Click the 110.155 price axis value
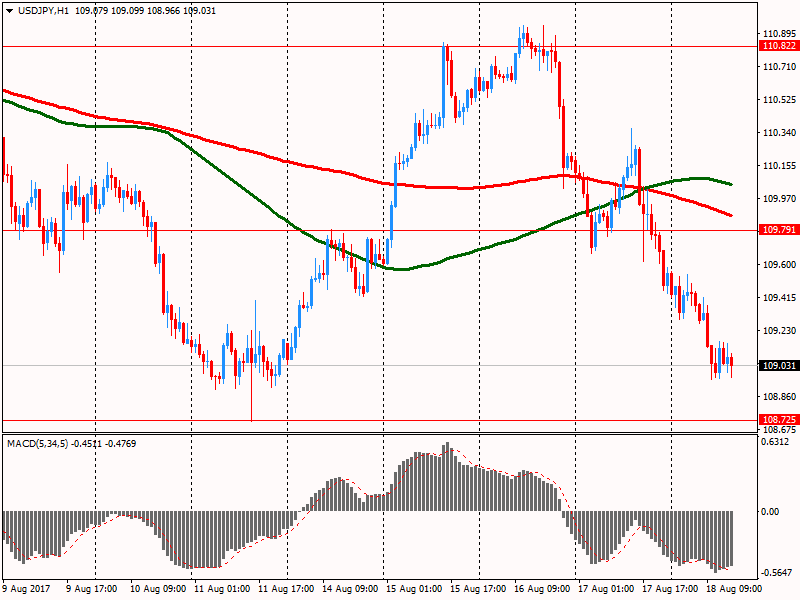Viewport: 800px width, 600px height. click(779, 166)
